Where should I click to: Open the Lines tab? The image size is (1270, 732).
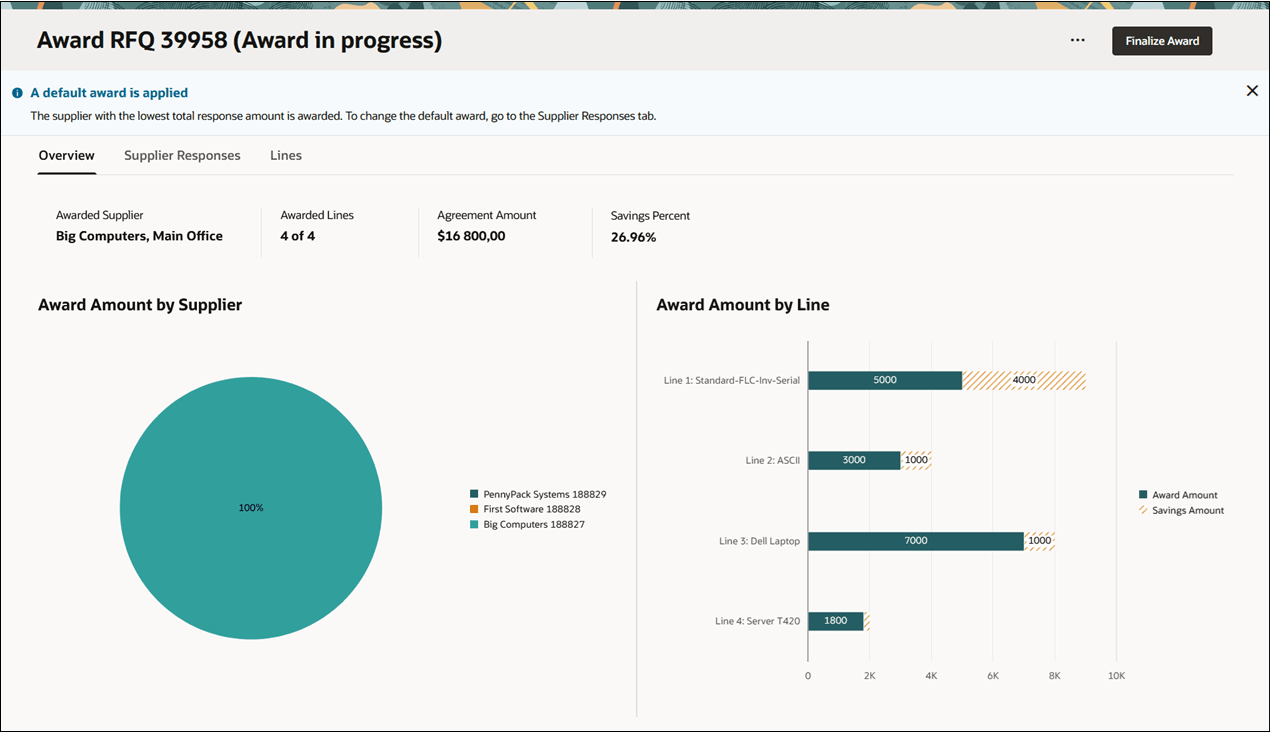point(286,155)
